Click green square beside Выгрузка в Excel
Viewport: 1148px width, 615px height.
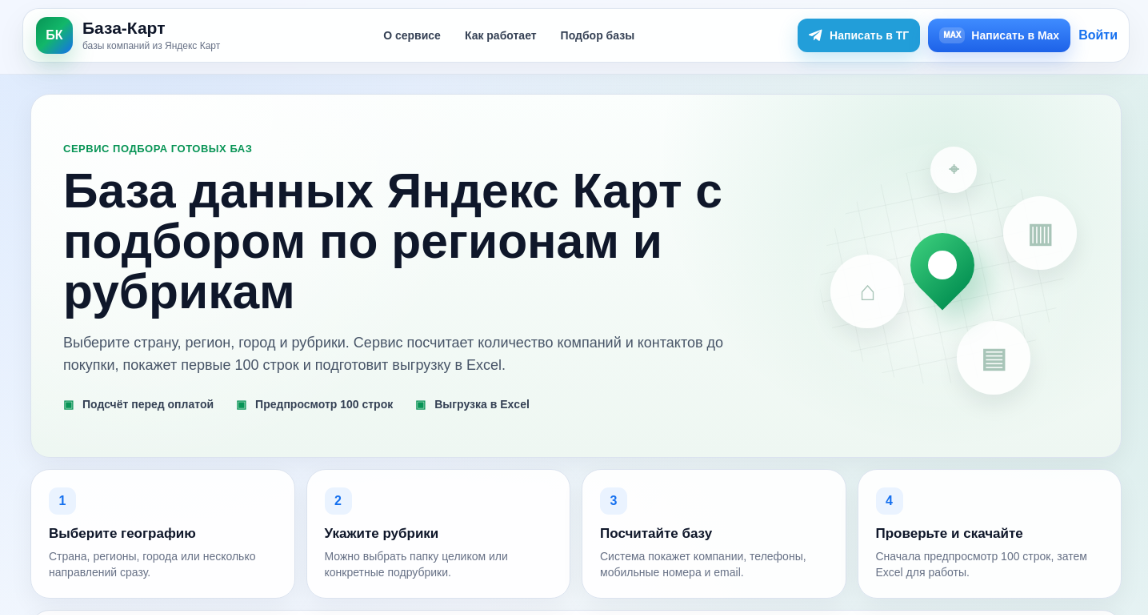point(421,405)
